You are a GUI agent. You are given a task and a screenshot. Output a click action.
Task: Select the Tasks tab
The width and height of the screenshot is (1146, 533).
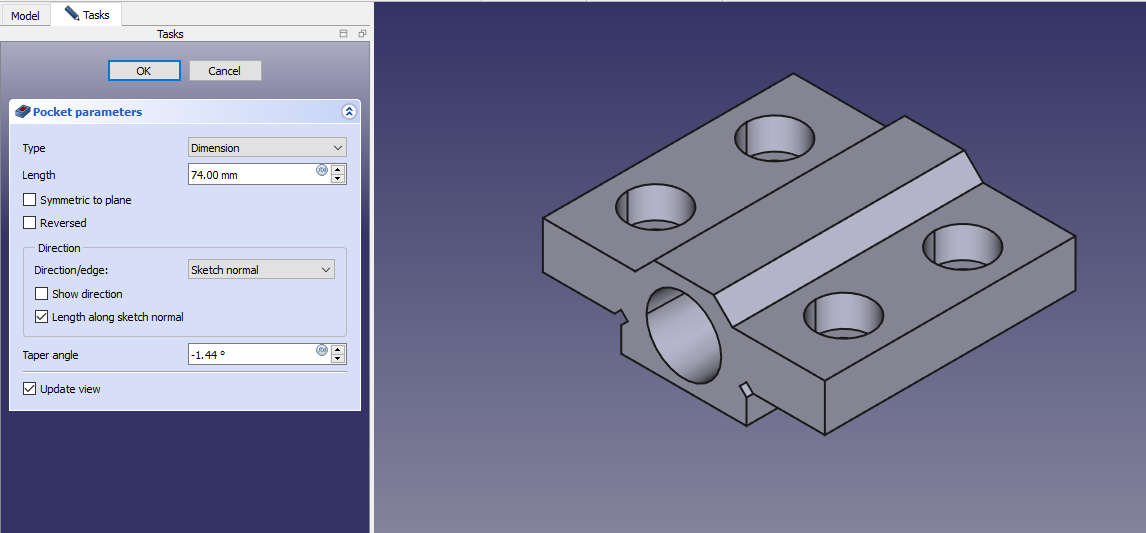[x=87, y=14]
